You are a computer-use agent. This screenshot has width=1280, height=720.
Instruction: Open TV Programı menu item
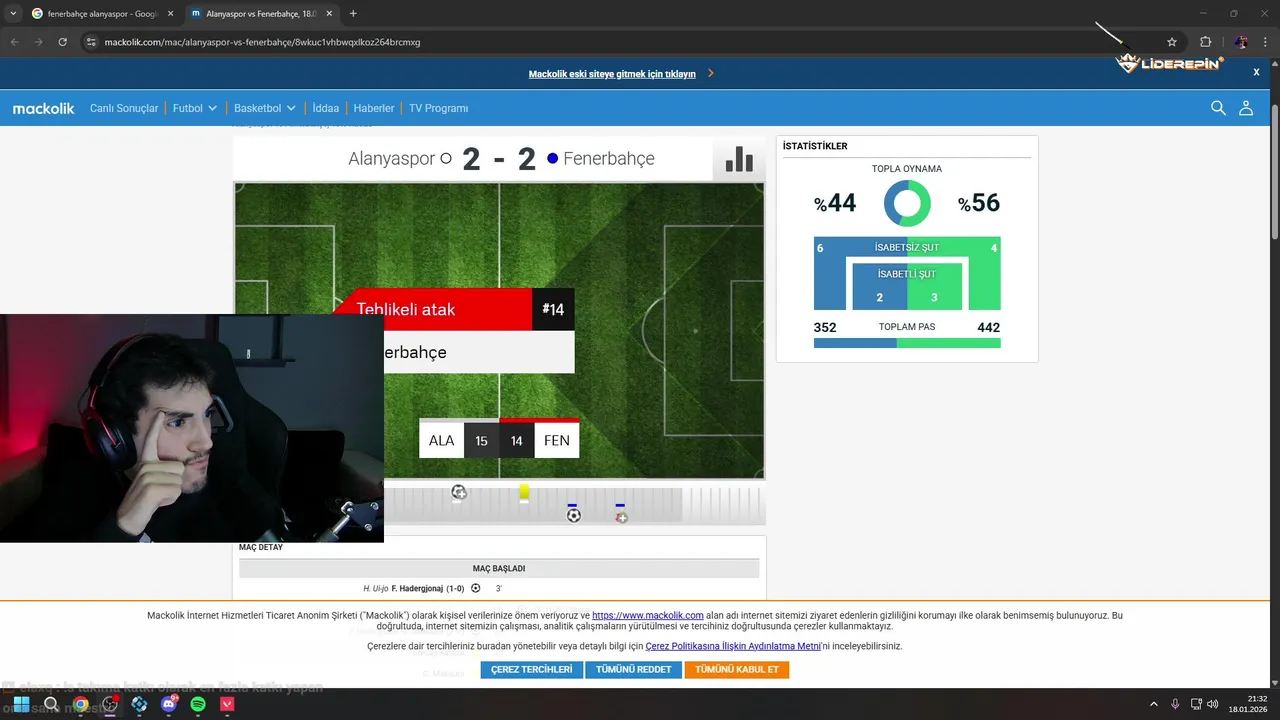(438, 108)
